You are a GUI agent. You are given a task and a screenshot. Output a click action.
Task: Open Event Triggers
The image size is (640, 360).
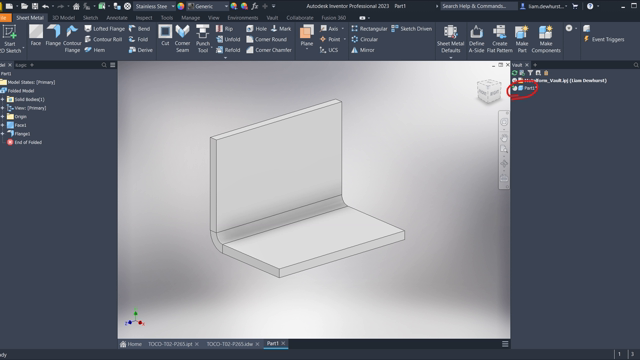[x=604, y=39]
